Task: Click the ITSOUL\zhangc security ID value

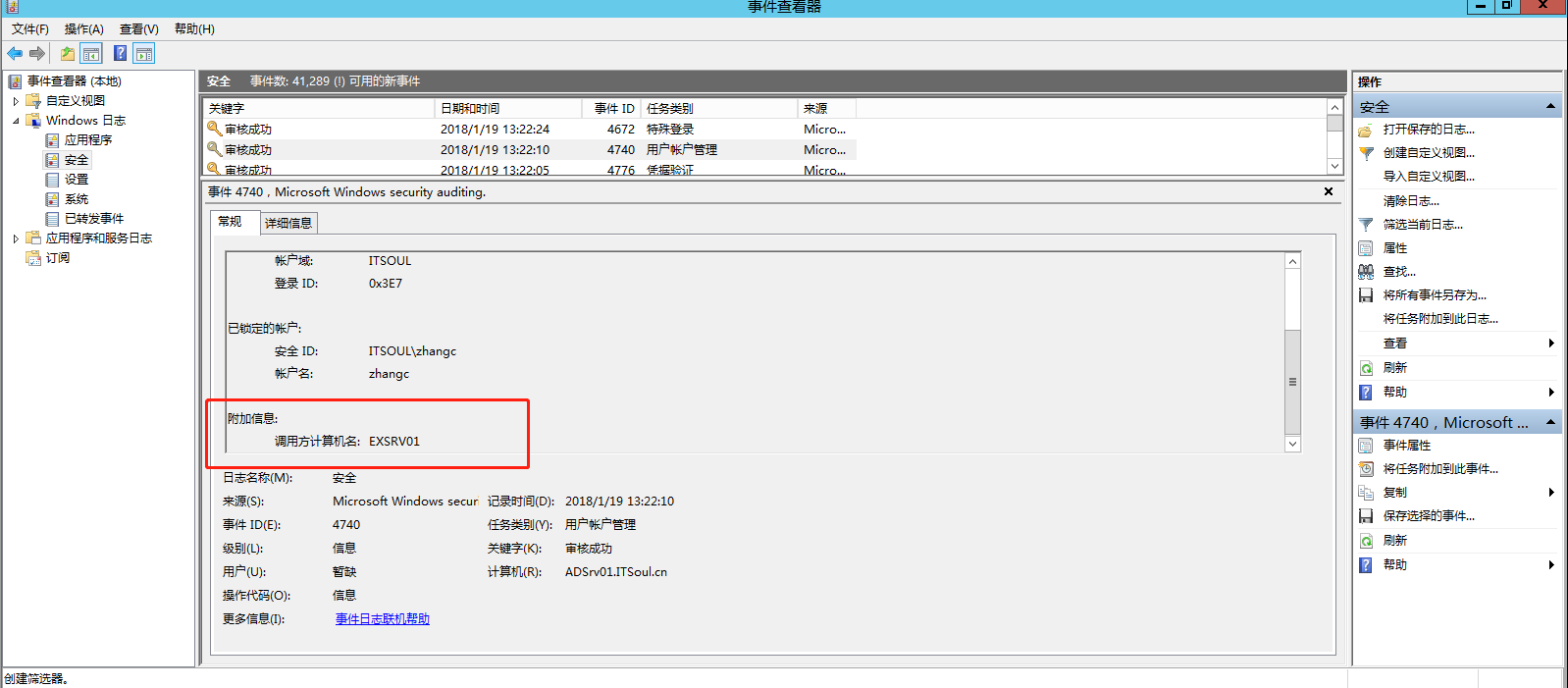Action: [x=412, y=351]
